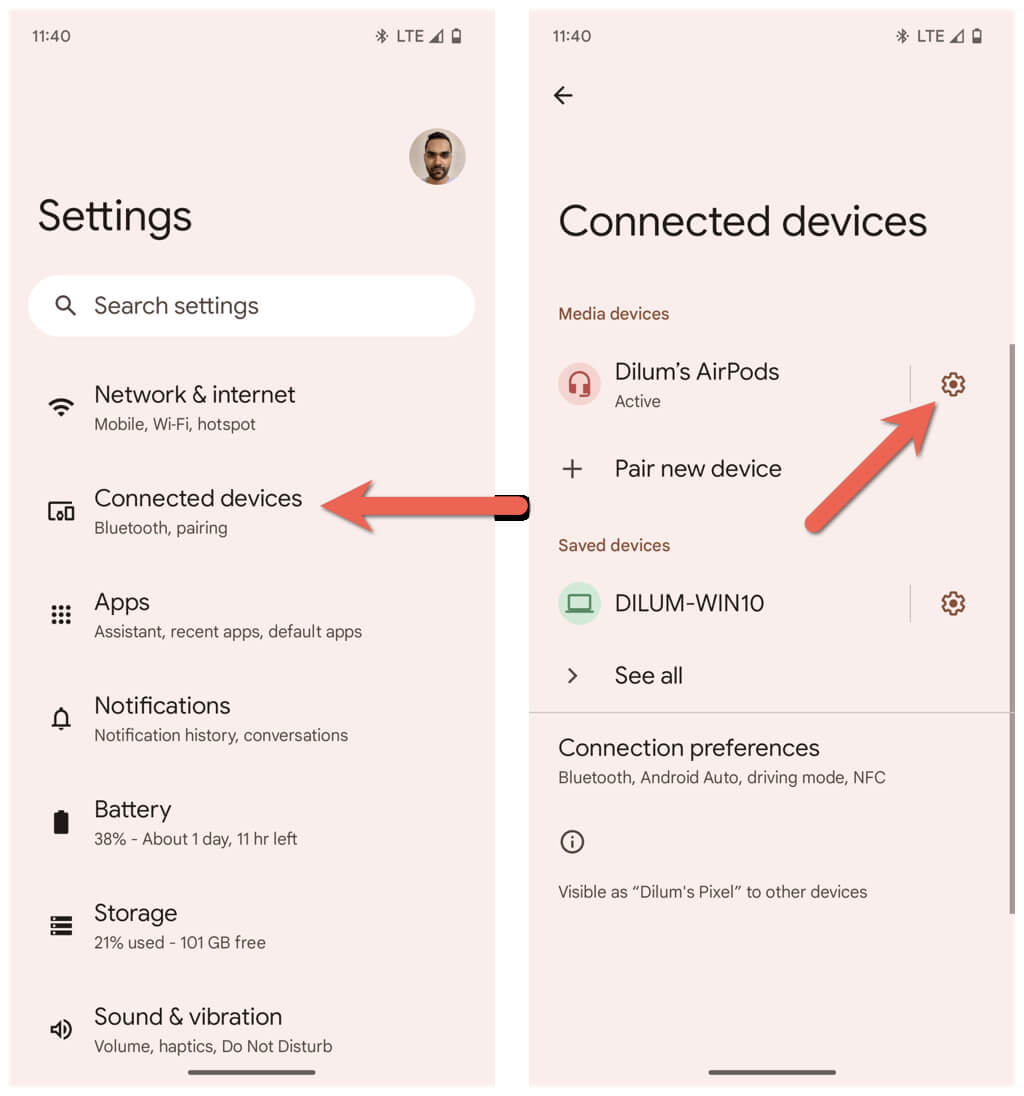Tap the plus icon for Pair new device
This screenshot has width=1024, height=1096.
[572, 468]
